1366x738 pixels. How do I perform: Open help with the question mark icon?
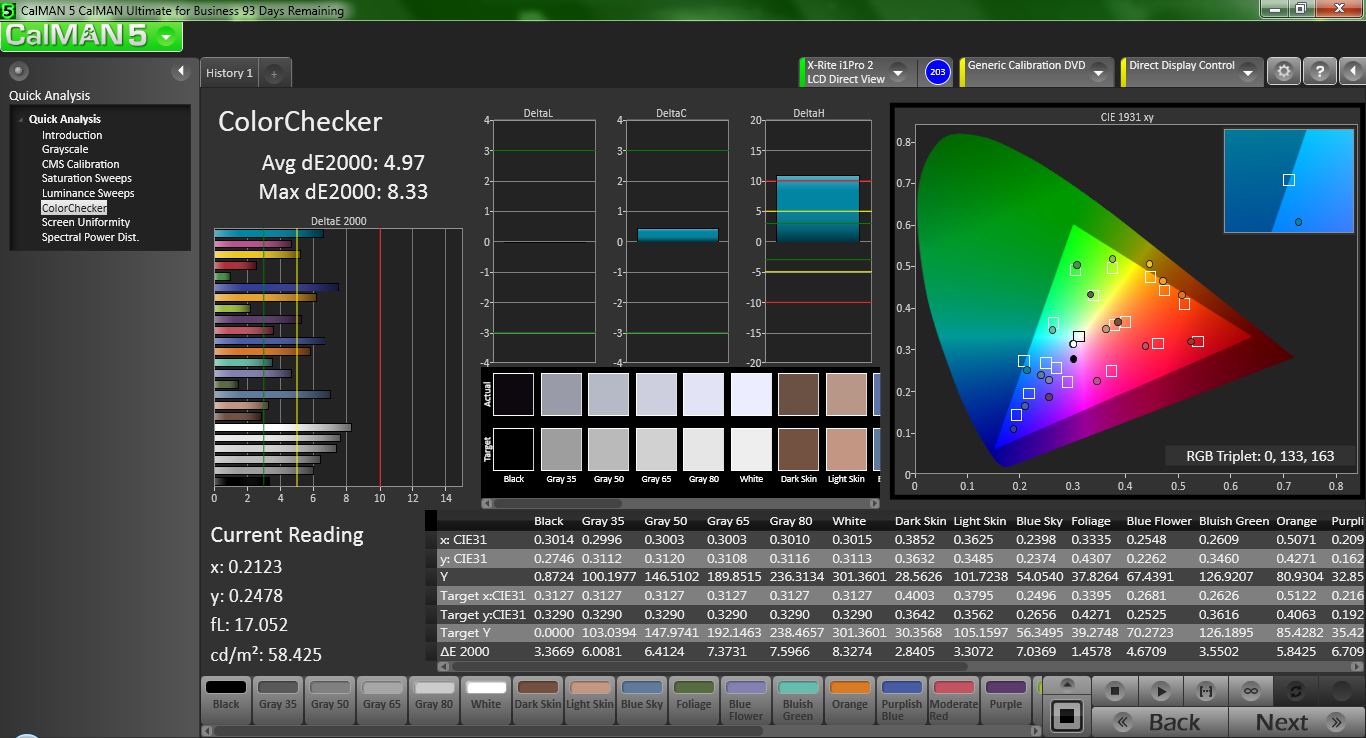click(x=1320, y=72)
